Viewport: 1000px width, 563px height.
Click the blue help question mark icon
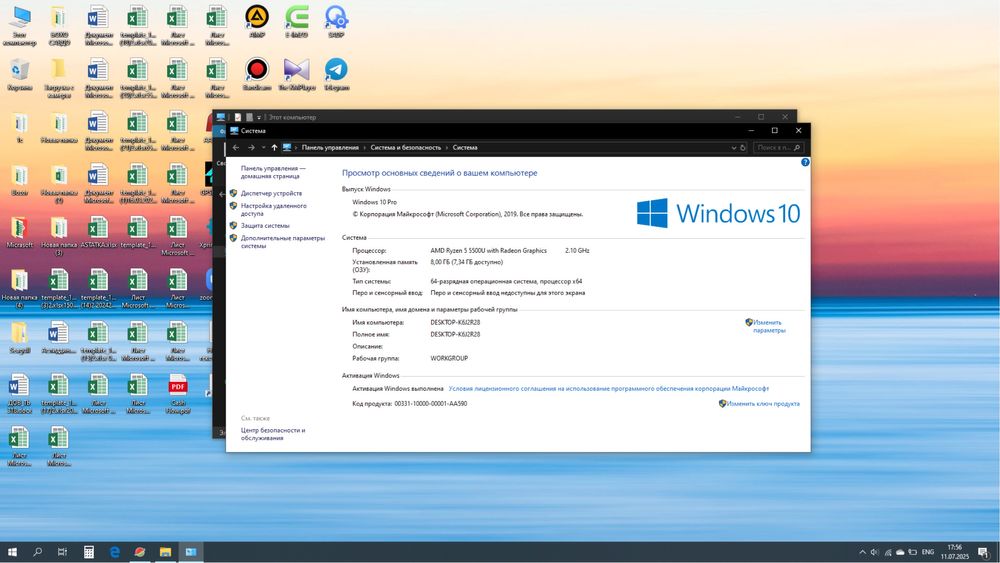pyautogui.click(x=805, y=163)
